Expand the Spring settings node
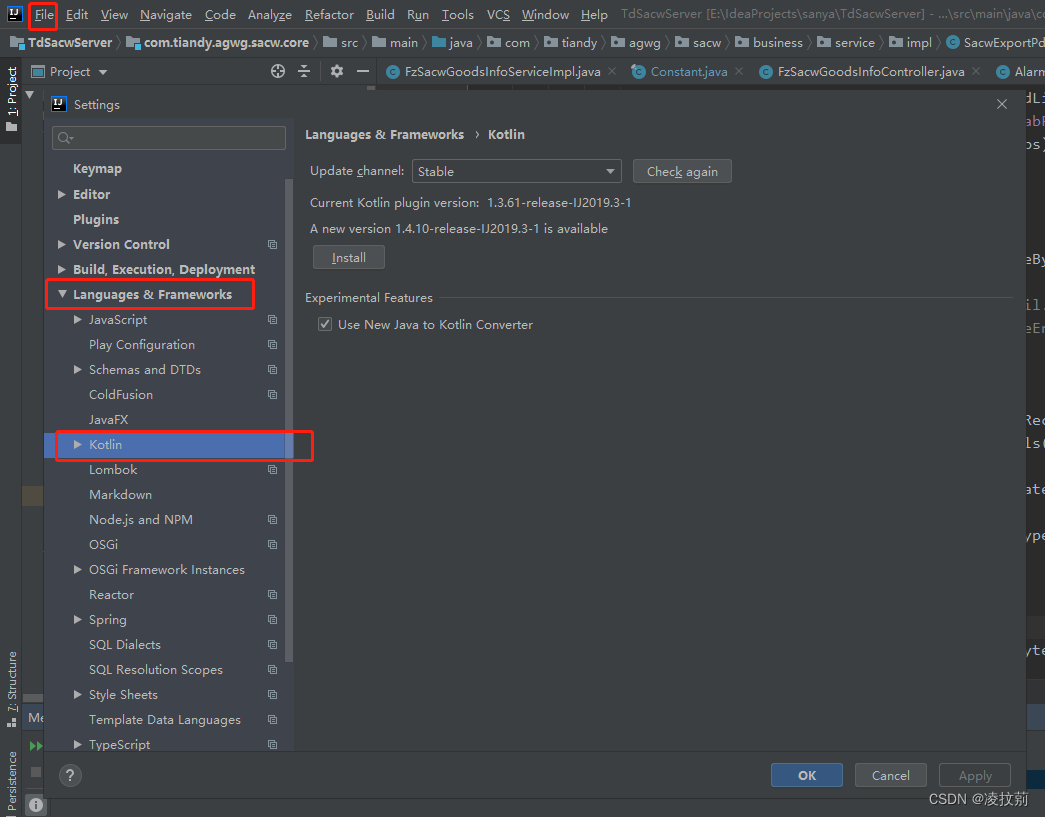Viewport: 1045px width, 817px height. pyautogui.click(x=78, y=620)
